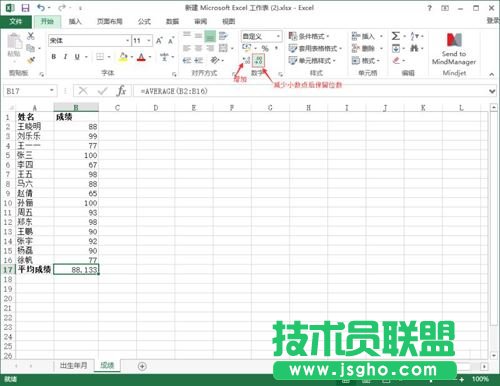
Task: Open the 插入 Insert cells button
Action: (368, 36)
